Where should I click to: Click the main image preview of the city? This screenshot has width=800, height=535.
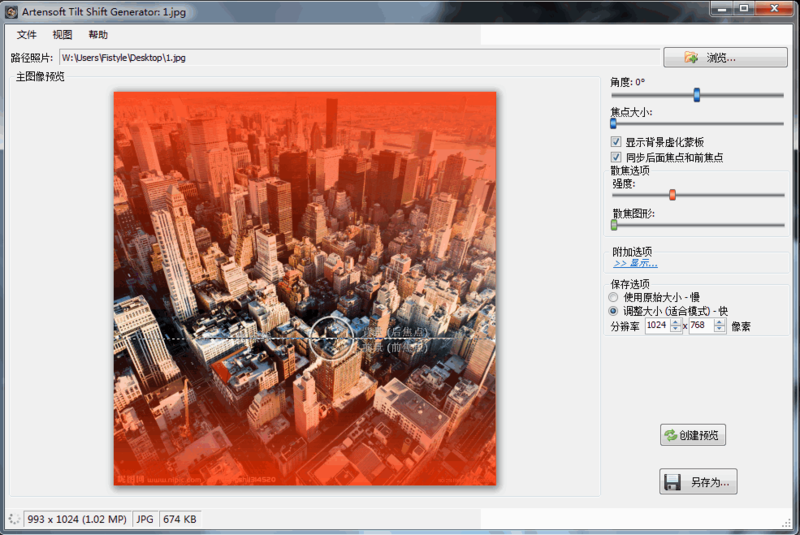305,289
